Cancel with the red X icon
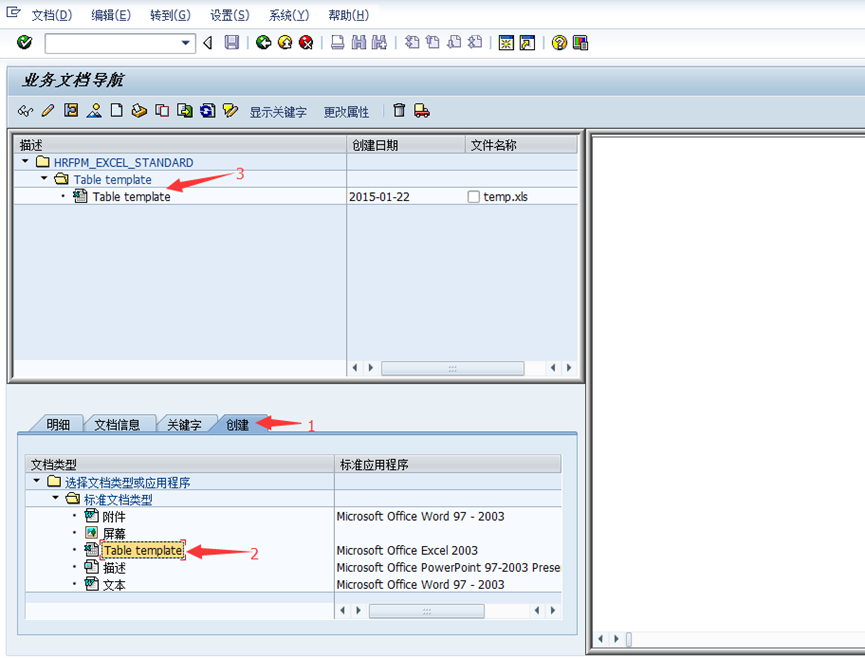The image size is (865, 658). click(x=306, y=42)
